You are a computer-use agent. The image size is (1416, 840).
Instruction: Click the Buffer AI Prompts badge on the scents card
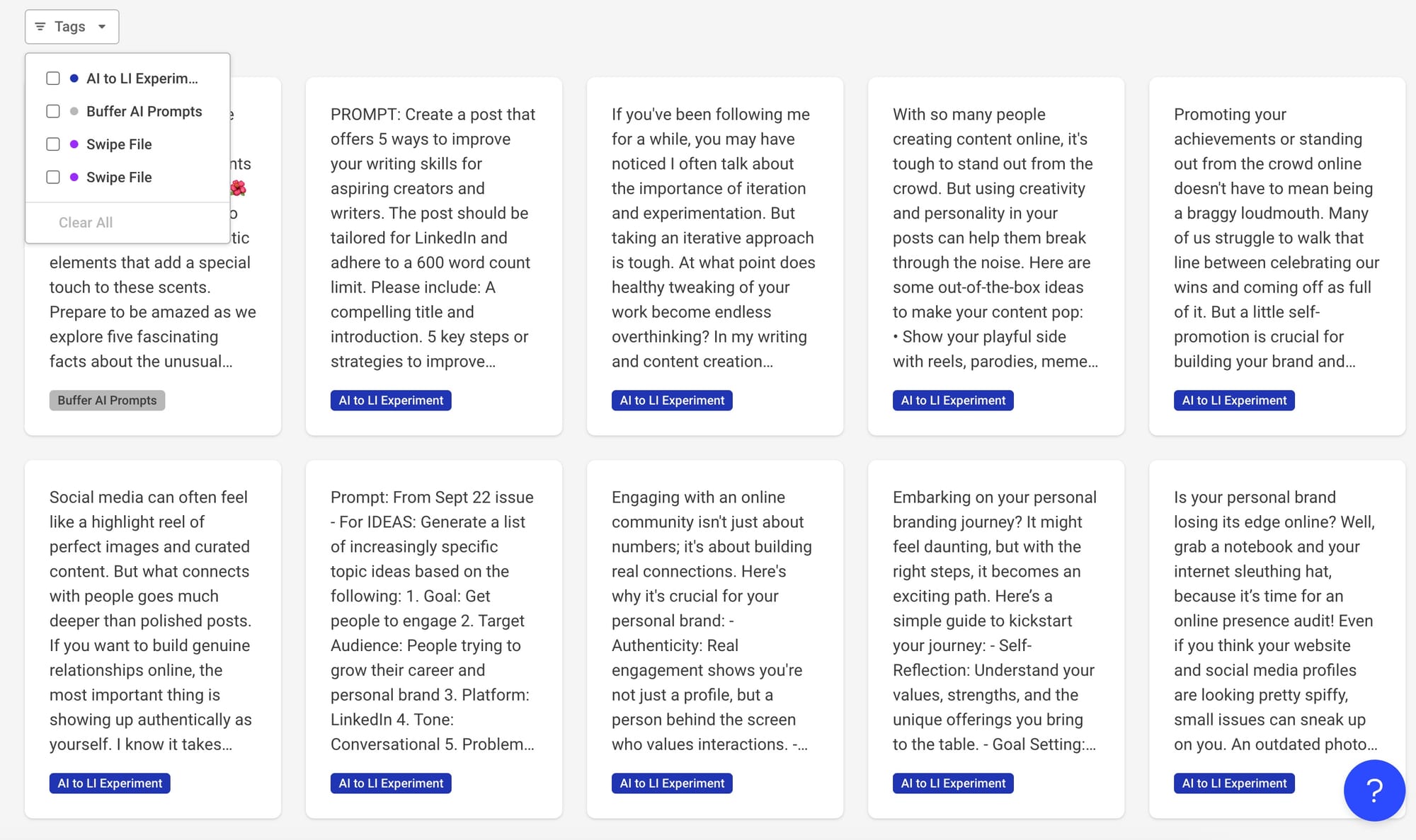tap(106, 400)
